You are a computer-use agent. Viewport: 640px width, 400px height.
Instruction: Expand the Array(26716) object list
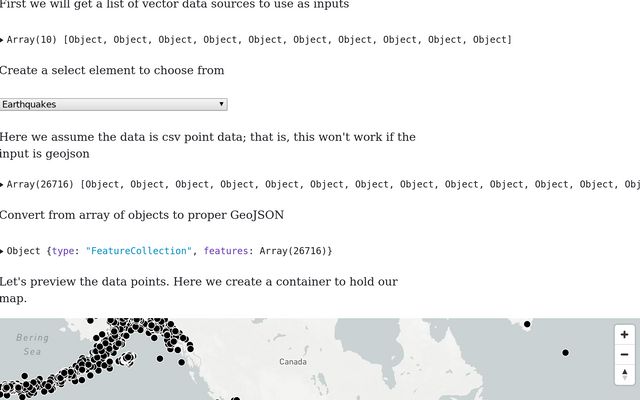click(x=3, y=184)
